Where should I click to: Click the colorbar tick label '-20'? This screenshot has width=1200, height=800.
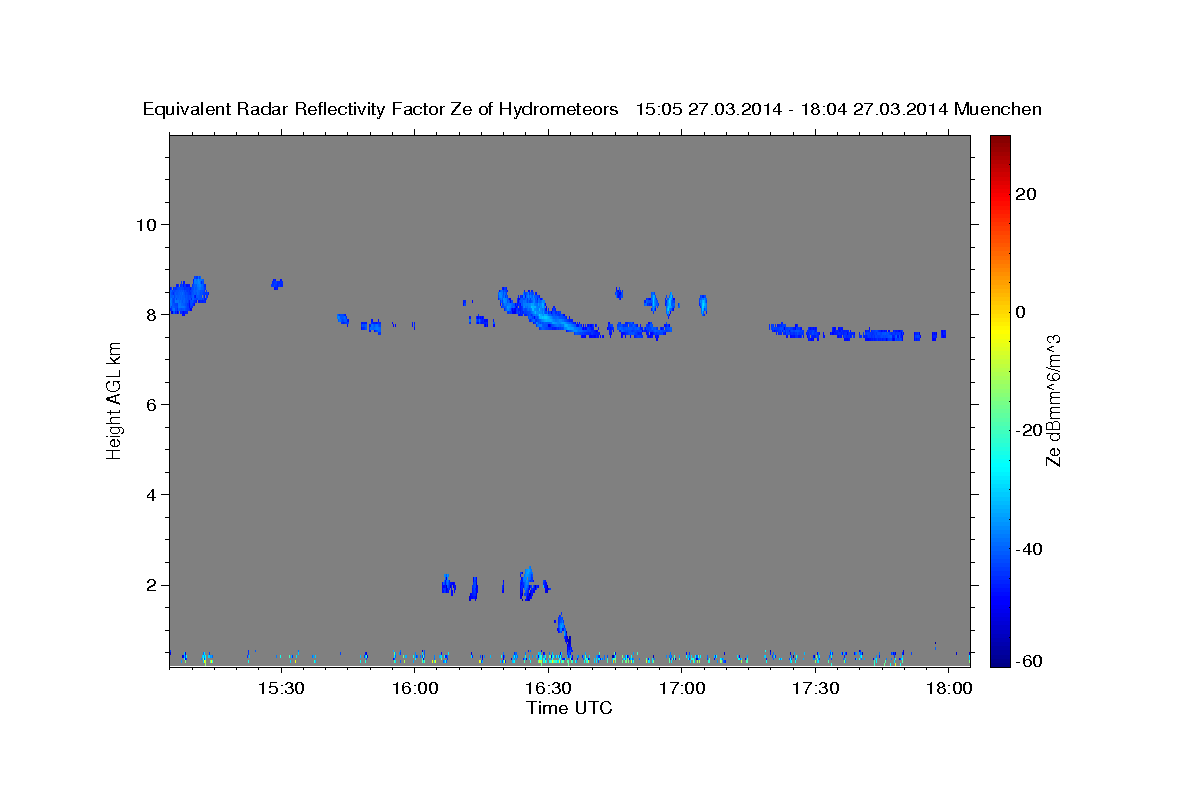(1030, 430)
